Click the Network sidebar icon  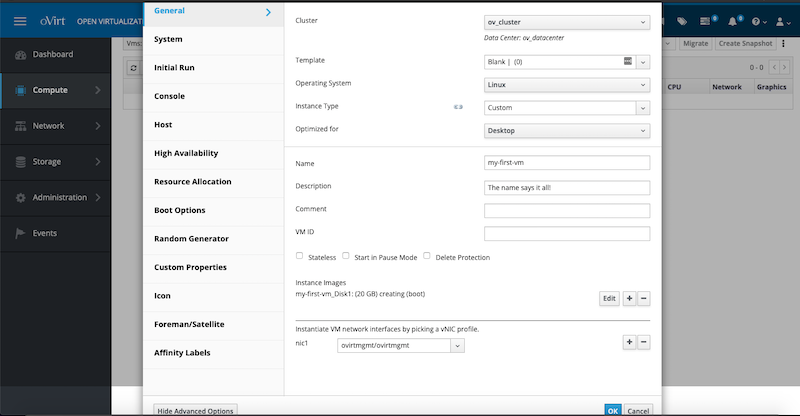pyautogui.click(x=20, y=126)
